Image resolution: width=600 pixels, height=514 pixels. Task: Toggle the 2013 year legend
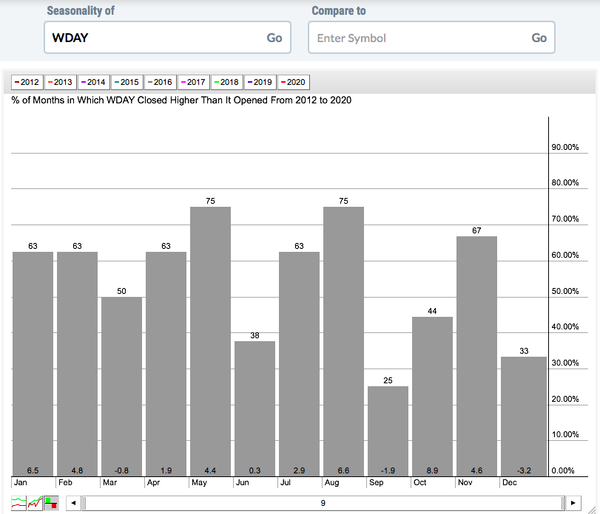tap(60, 83)
